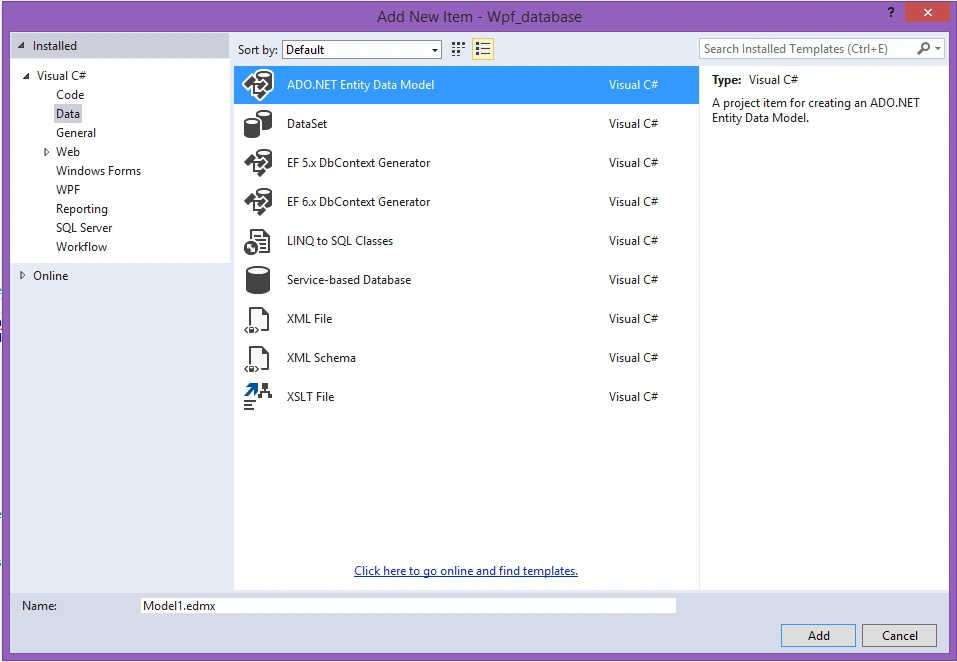Select the DataSet template name
This screenshot has height=662, width=957.
tap(307, 124)
